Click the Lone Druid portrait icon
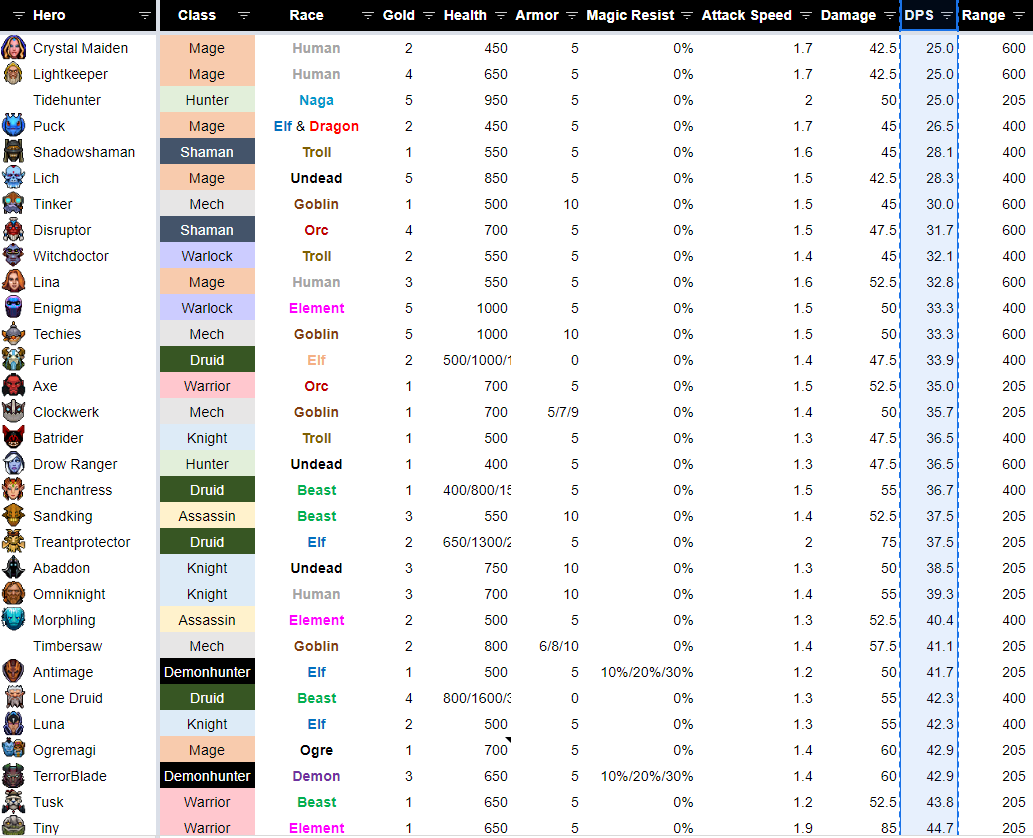 (13, 698)
